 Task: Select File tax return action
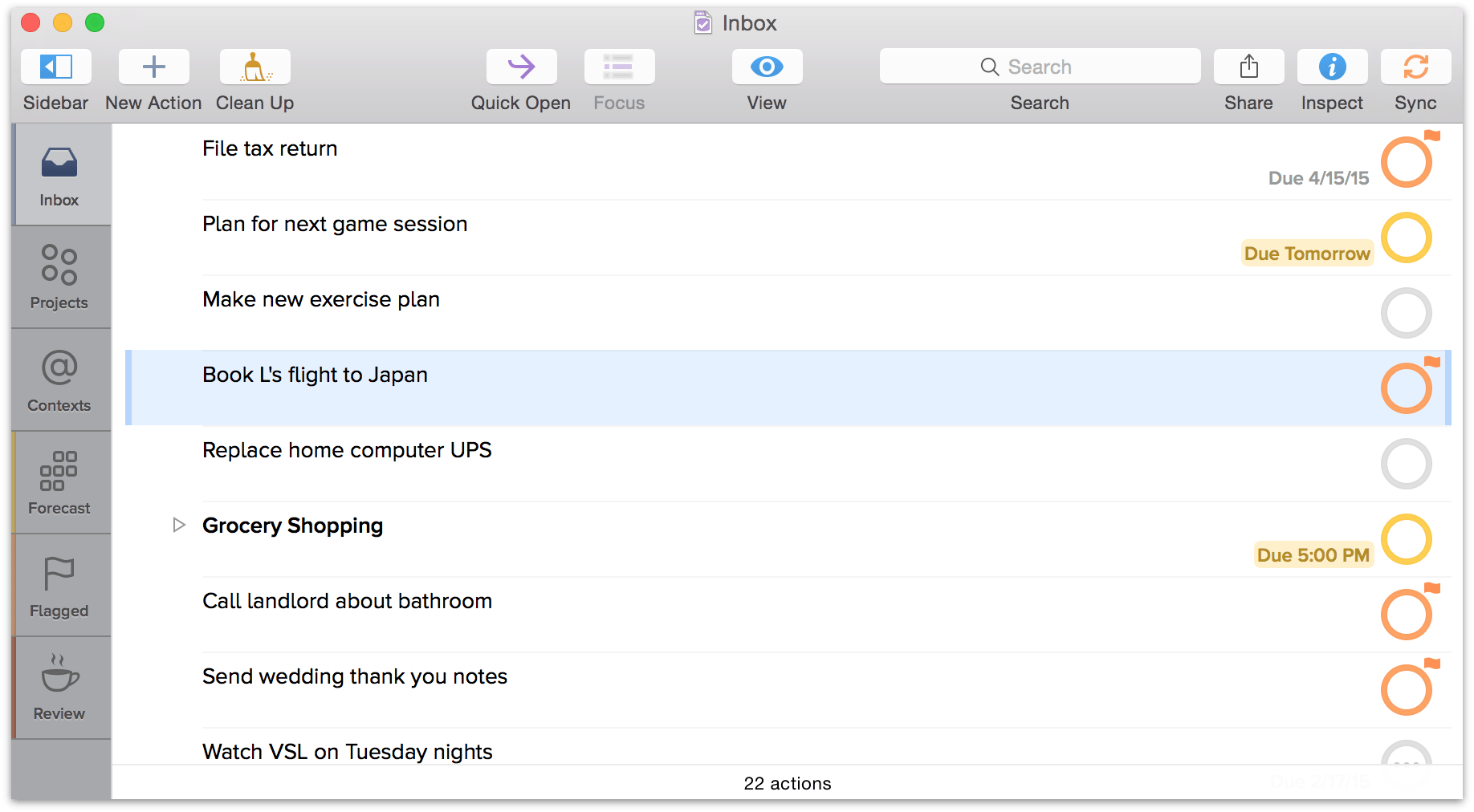pyautogui.click(x=270, y=148)
